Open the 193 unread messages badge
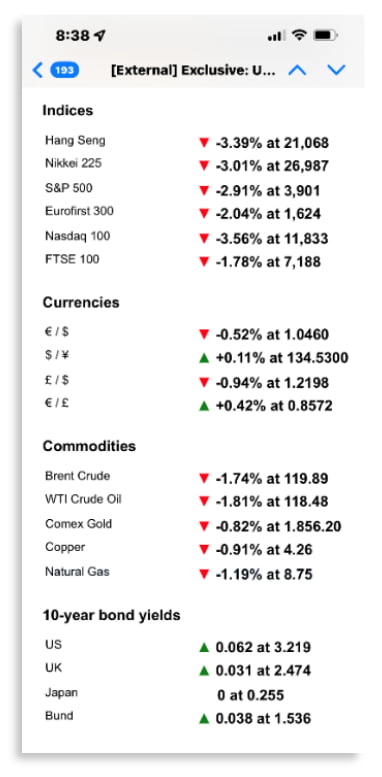The width and height of the screenshot is (382, 777). coord(64,70)
